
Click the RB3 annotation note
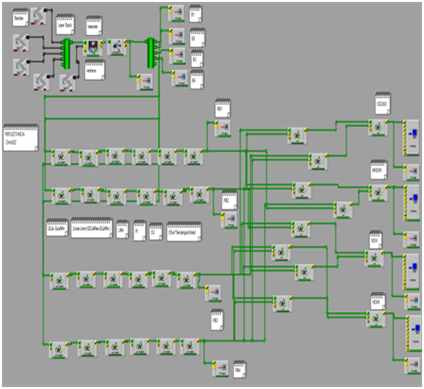pyautogui.click(x=217, y=320)
